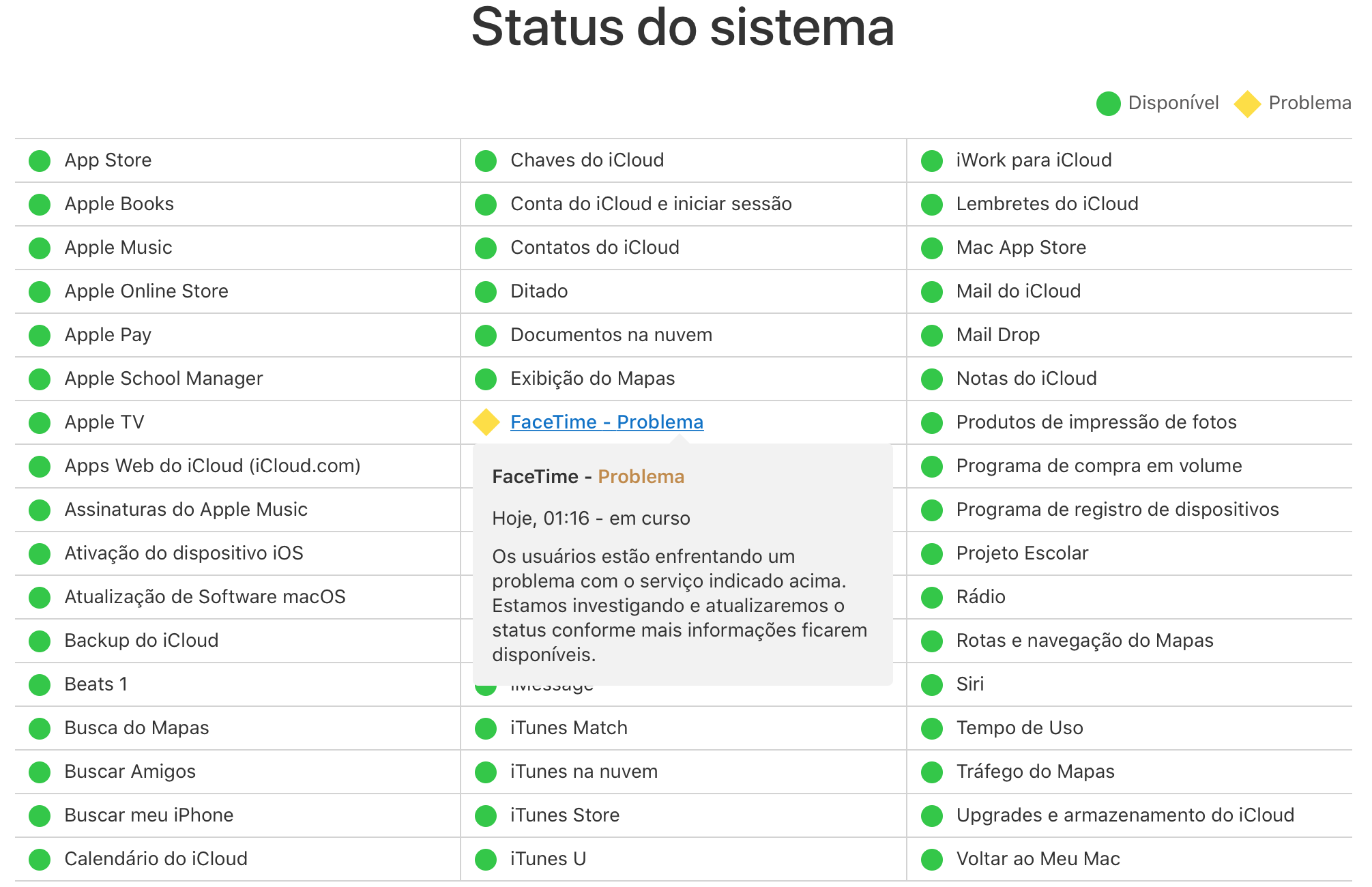Open the FaceTime - Problema link
This screenshot has height=887, width=1372.
607,422
